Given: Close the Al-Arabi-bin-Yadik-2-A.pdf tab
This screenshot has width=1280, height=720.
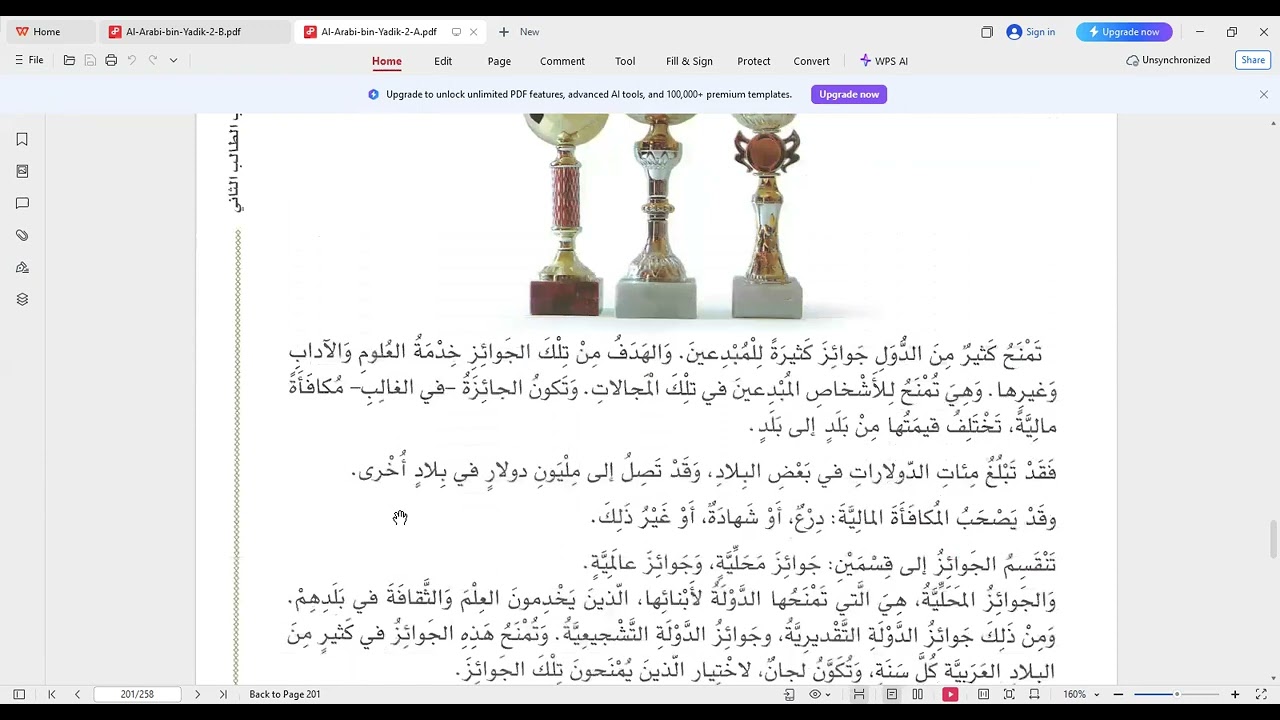Looking at the screenshot, I should click(474, 32).
